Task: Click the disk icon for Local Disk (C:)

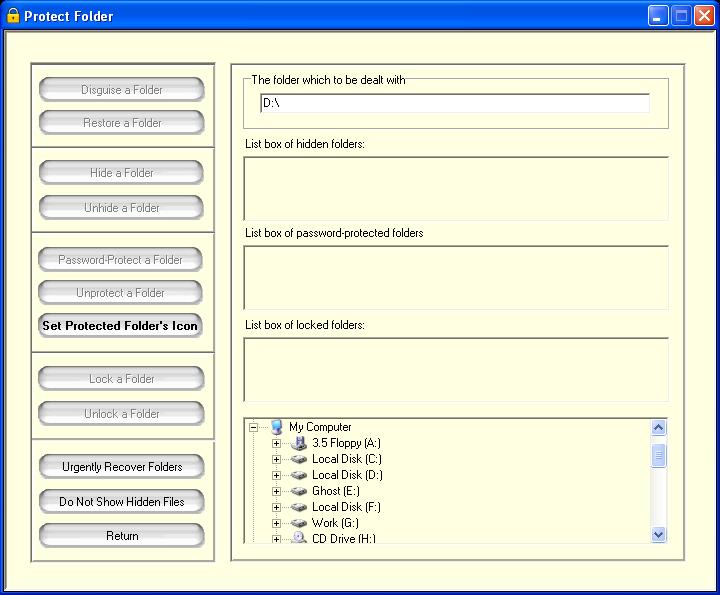Action: [299, 459]
